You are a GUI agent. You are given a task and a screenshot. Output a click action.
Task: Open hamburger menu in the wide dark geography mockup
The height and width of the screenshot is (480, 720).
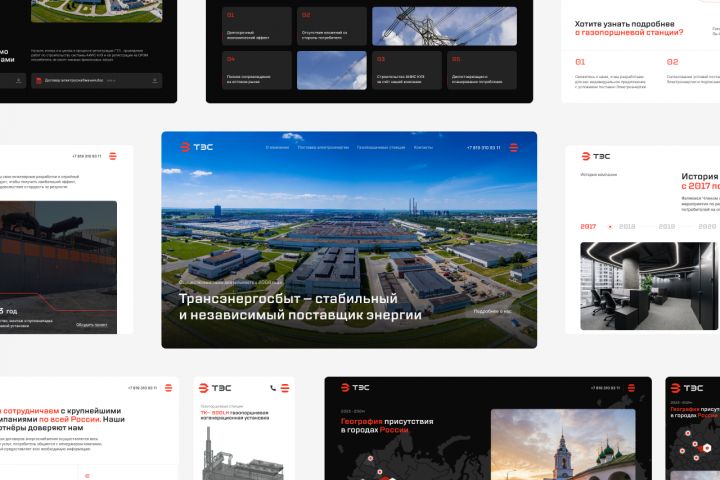point(631,388)
